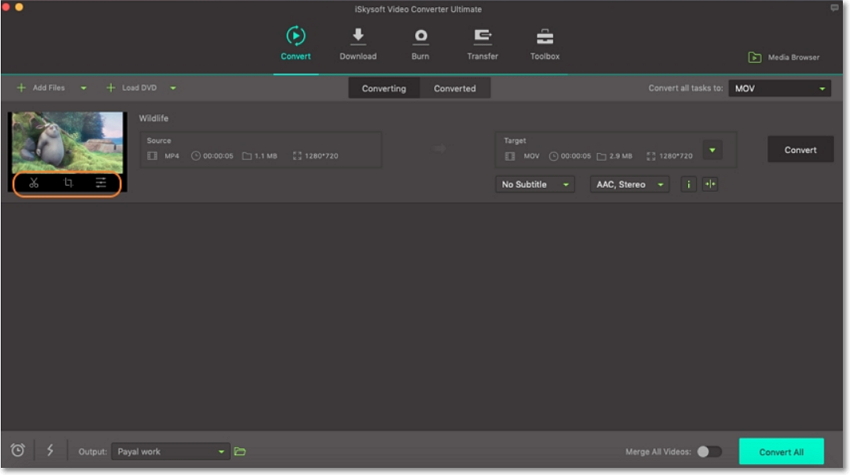Switch to the Download tab

(357, 44)
